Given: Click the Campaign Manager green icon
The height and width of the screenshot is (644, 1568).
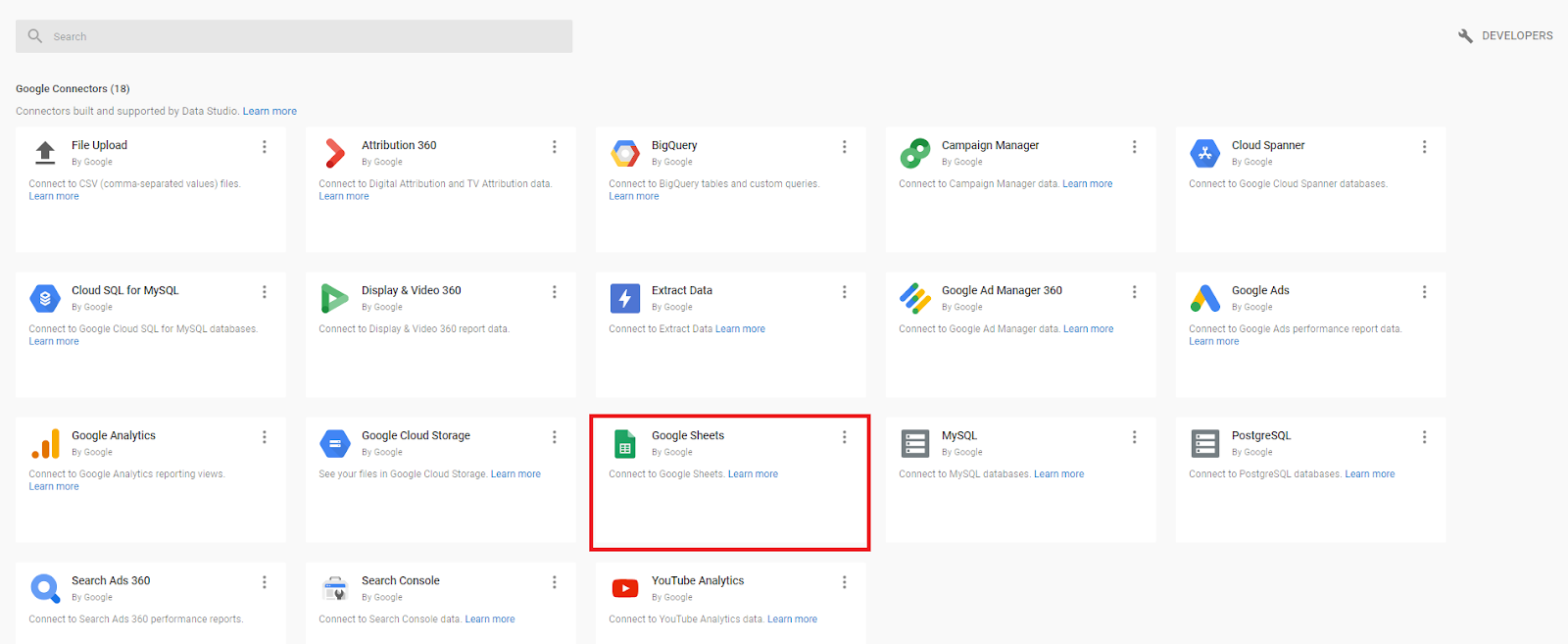Looking at the screenshot, I should click(915, 153).
